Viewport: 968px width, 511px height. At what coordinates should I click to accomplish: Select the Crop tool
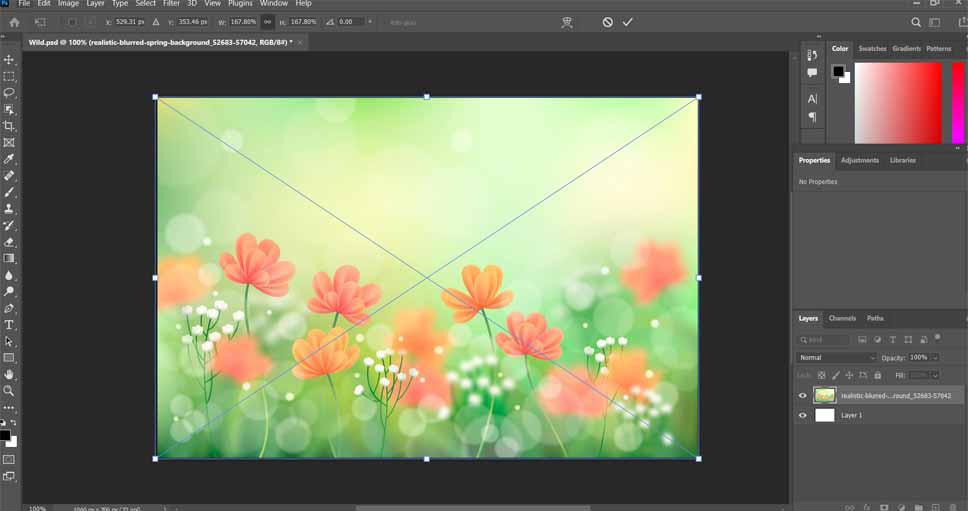9,126
